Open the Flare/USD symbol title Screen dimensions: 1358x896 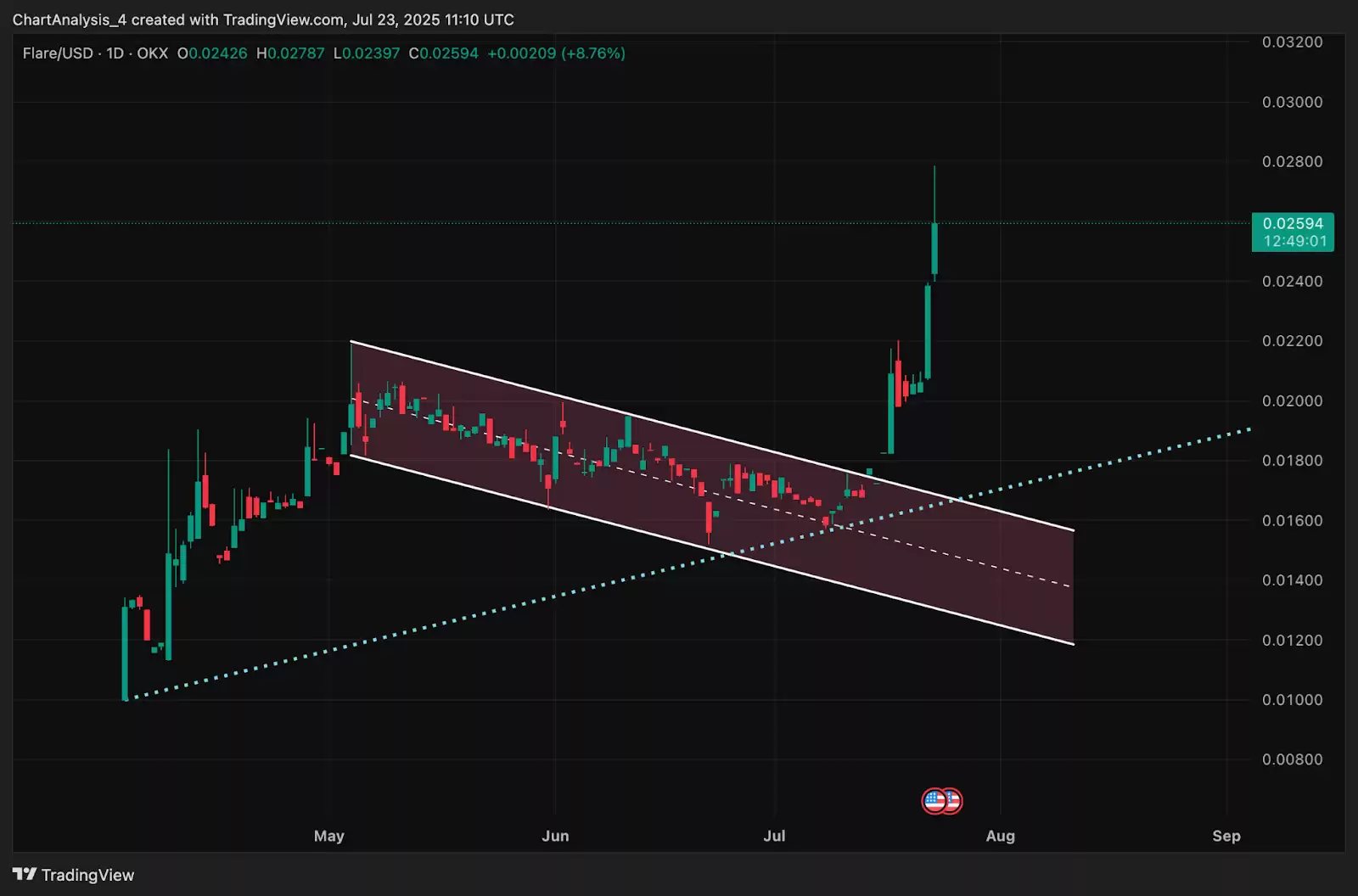[x=58, y=53]
